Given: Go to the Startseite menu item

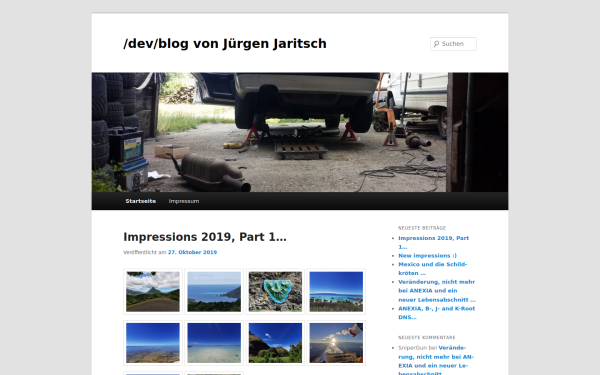Looking at the screenshot, I should 141,201.
